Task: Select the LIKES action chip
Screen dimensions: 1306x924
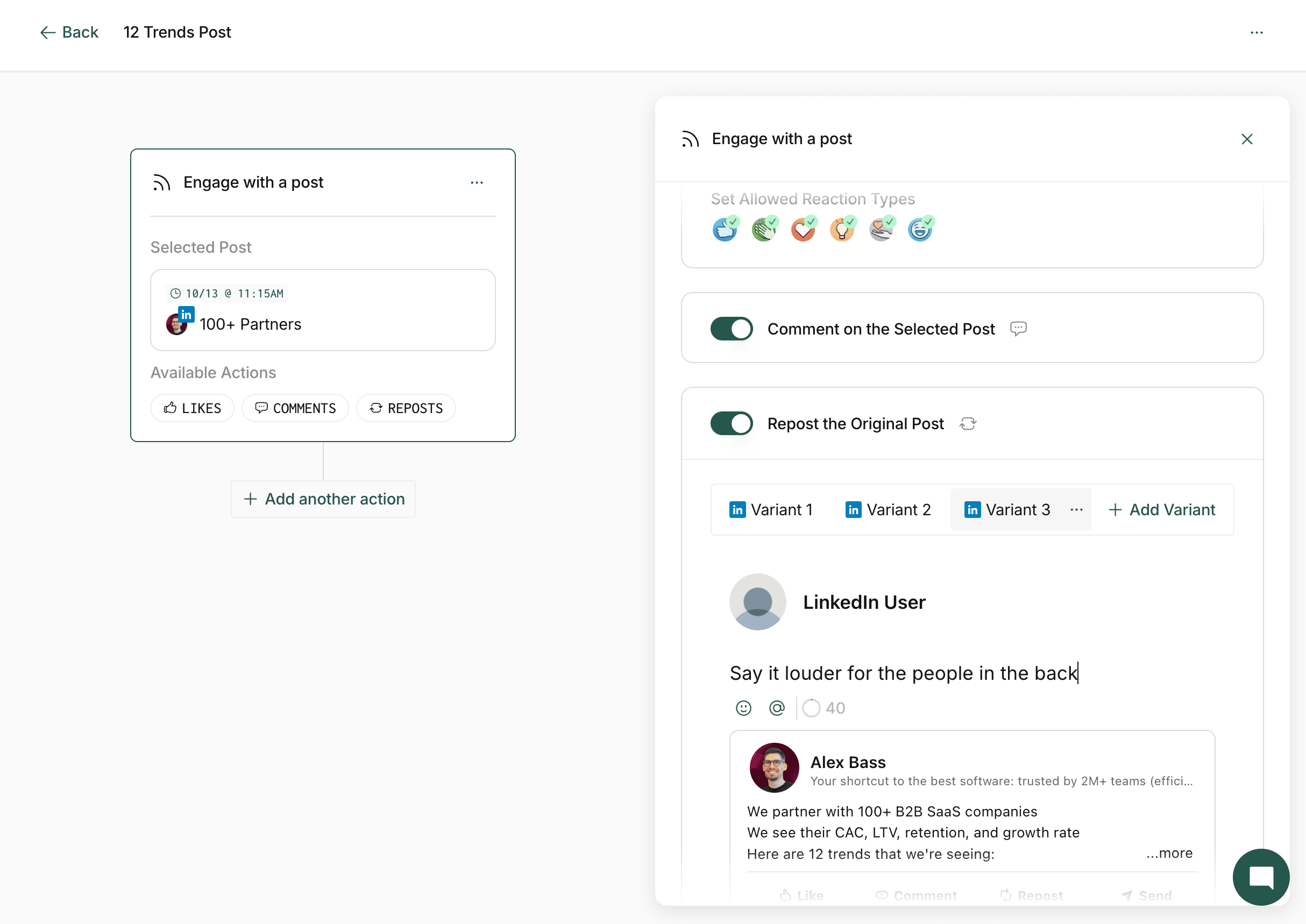Action: 193,409
